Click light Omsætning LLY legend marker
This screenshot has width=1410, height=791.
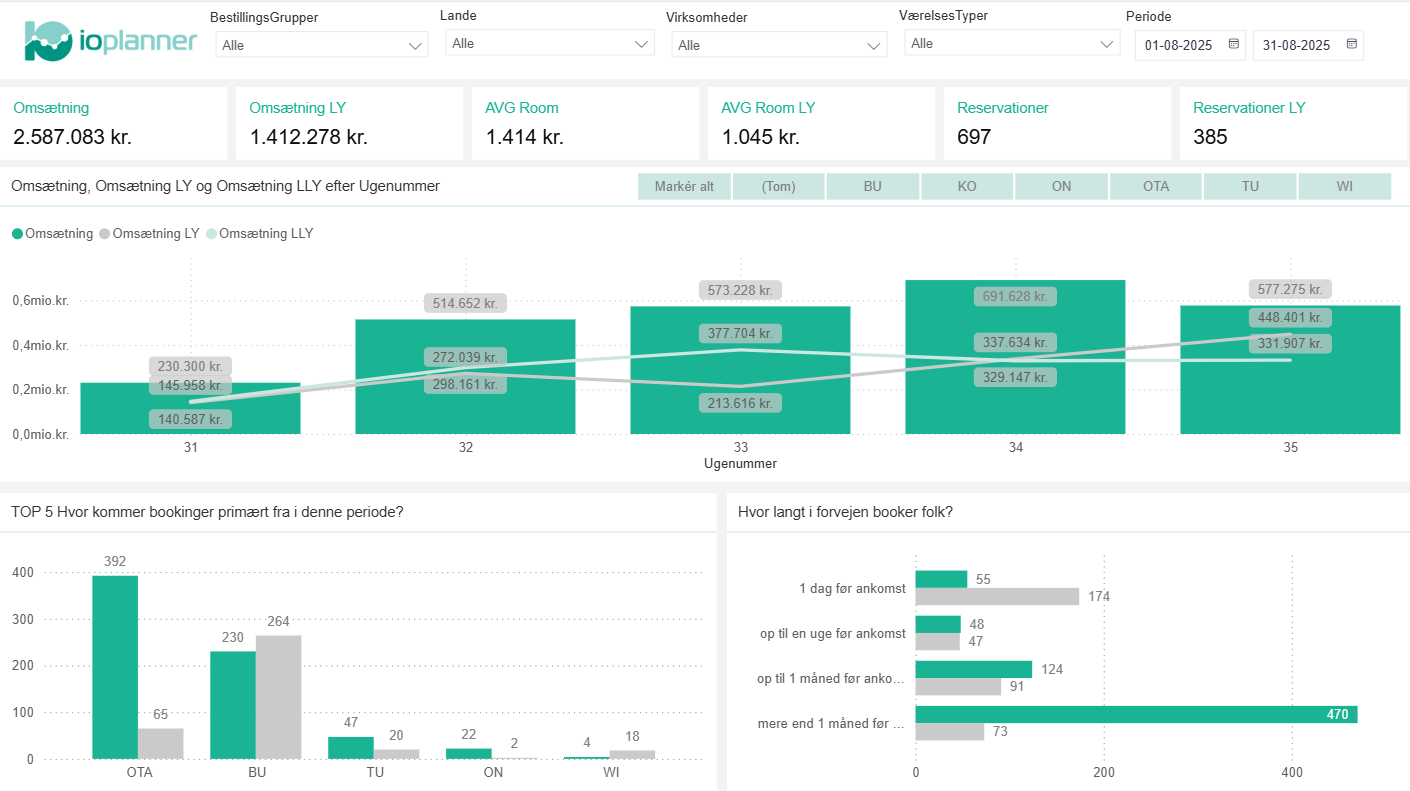(211, 234)
